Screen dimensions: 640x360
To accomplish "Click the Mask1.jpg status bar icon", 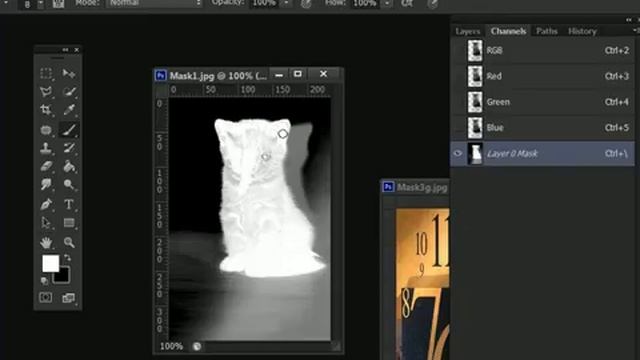I will [197, 347].
